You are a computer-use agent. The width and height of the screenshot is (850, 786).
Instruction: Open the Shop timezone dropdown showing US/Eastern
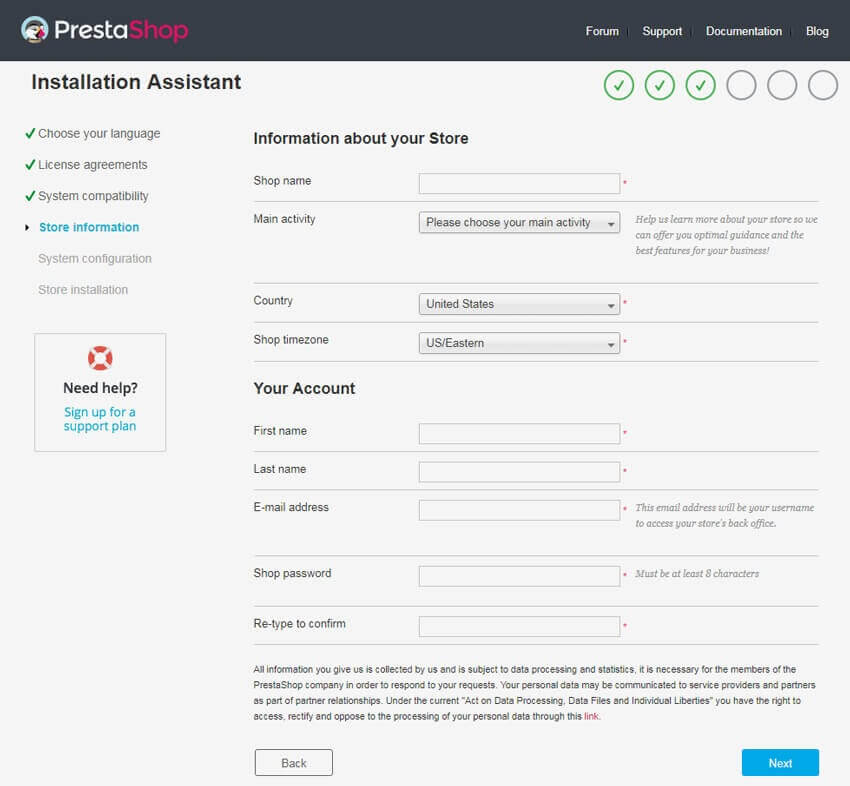click(519, 343)
